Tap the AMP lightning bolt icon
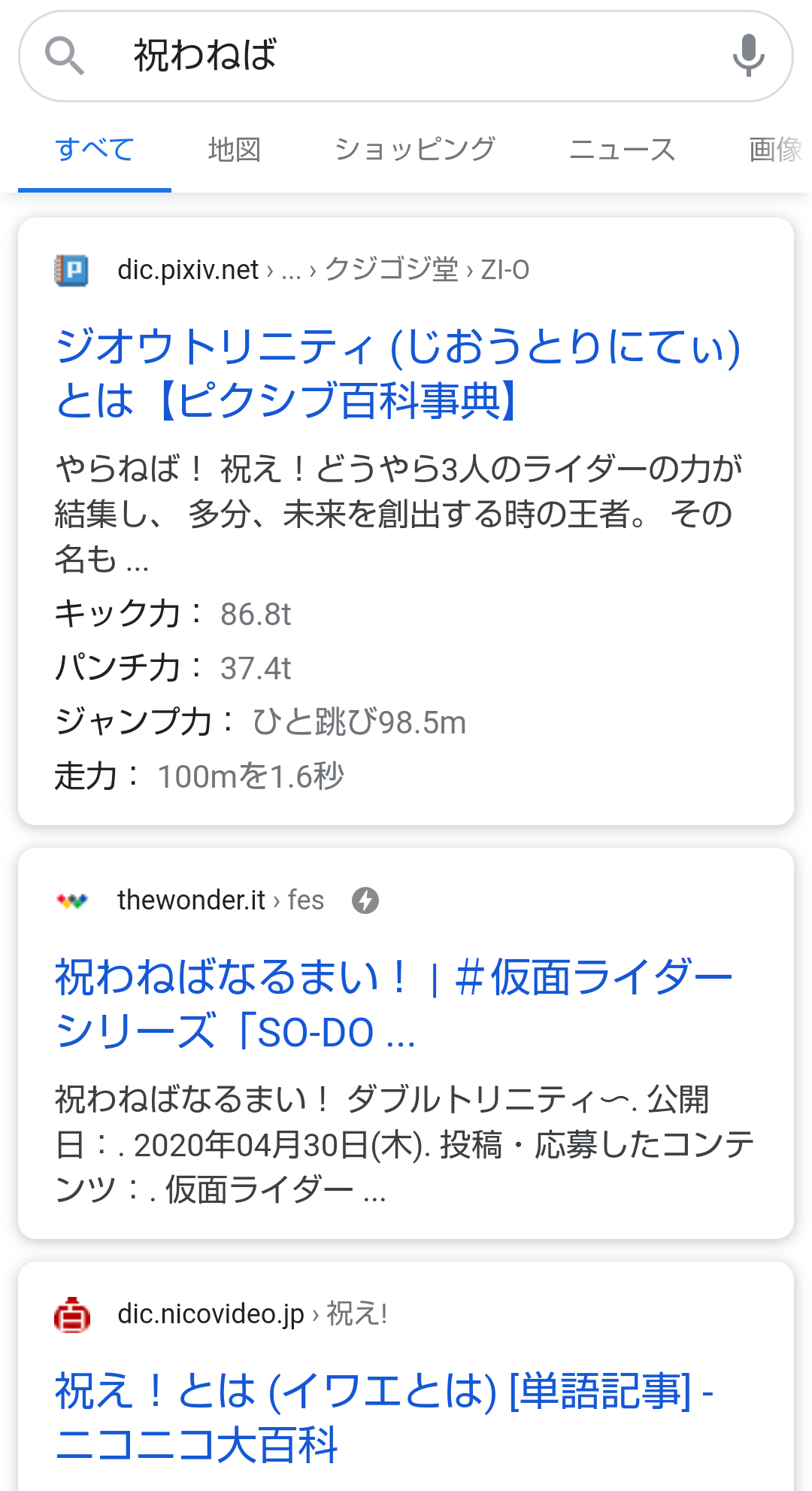This screenshot has width=812, height=1491. click(x=365, y=900)
